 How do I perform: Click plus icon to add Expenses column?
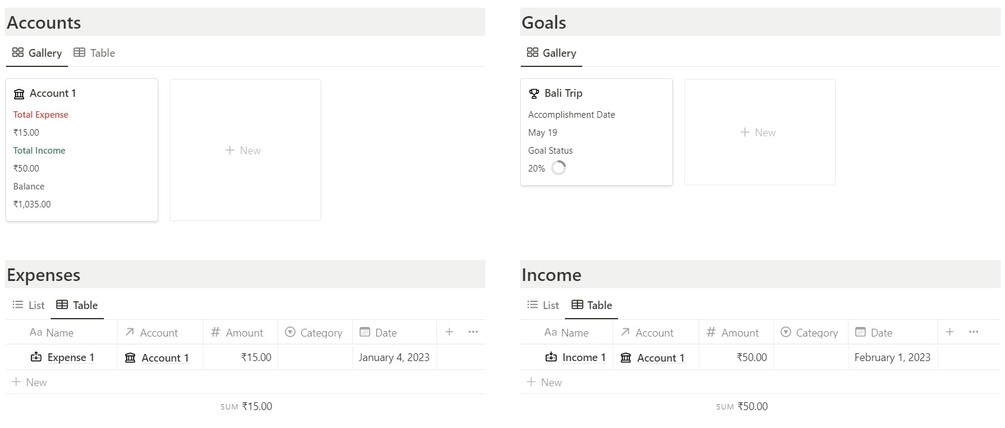449,332
